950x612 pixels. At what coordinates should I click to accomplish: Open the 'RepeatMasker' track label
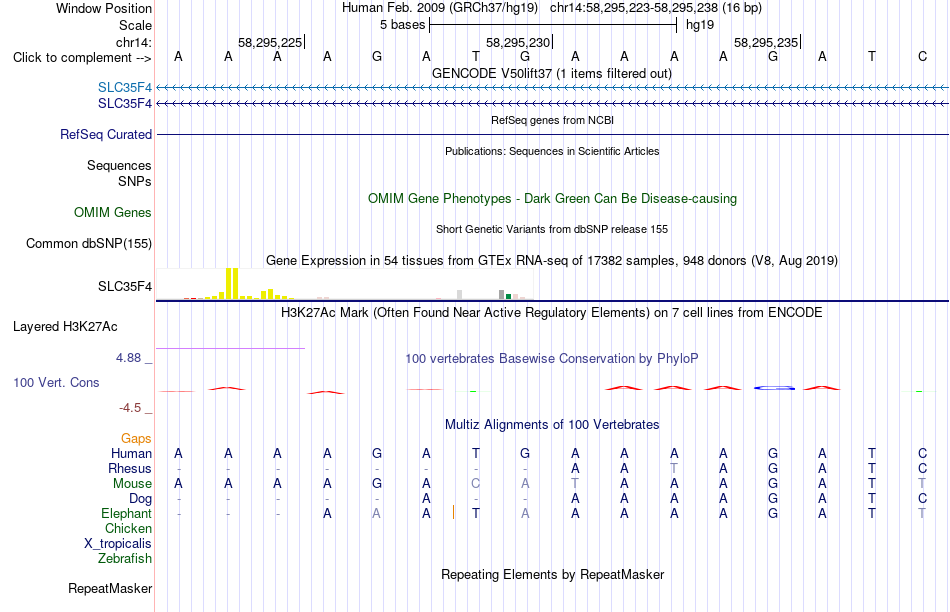pos(110,588)
